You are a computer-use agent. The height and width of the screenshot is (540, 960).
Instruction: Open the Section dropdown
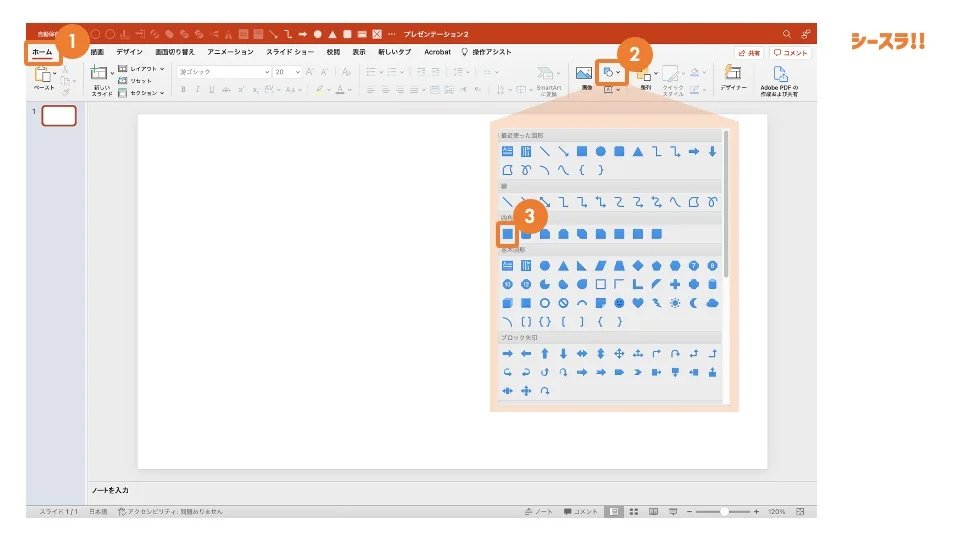point(141,93)
